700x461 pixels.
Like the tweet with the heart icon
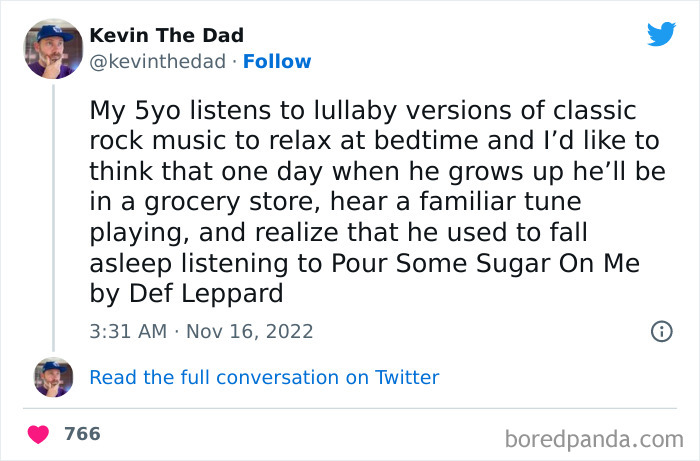coord(40,434)
